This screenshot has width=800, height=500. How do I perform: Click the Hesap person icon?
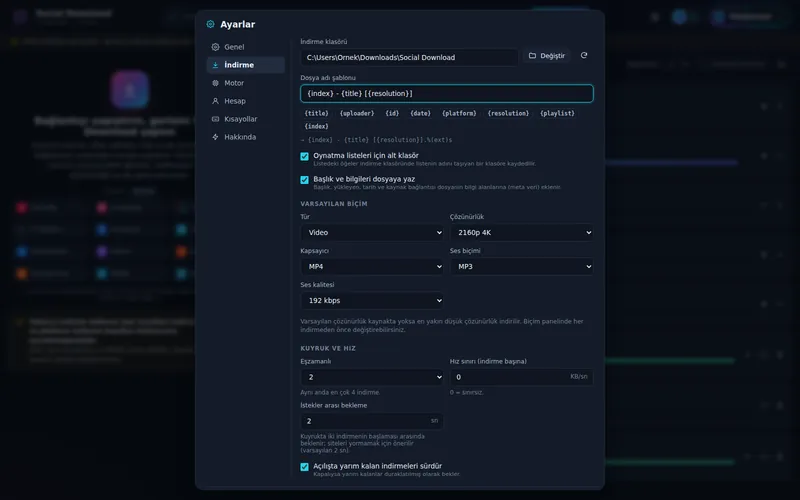(215, 101)
